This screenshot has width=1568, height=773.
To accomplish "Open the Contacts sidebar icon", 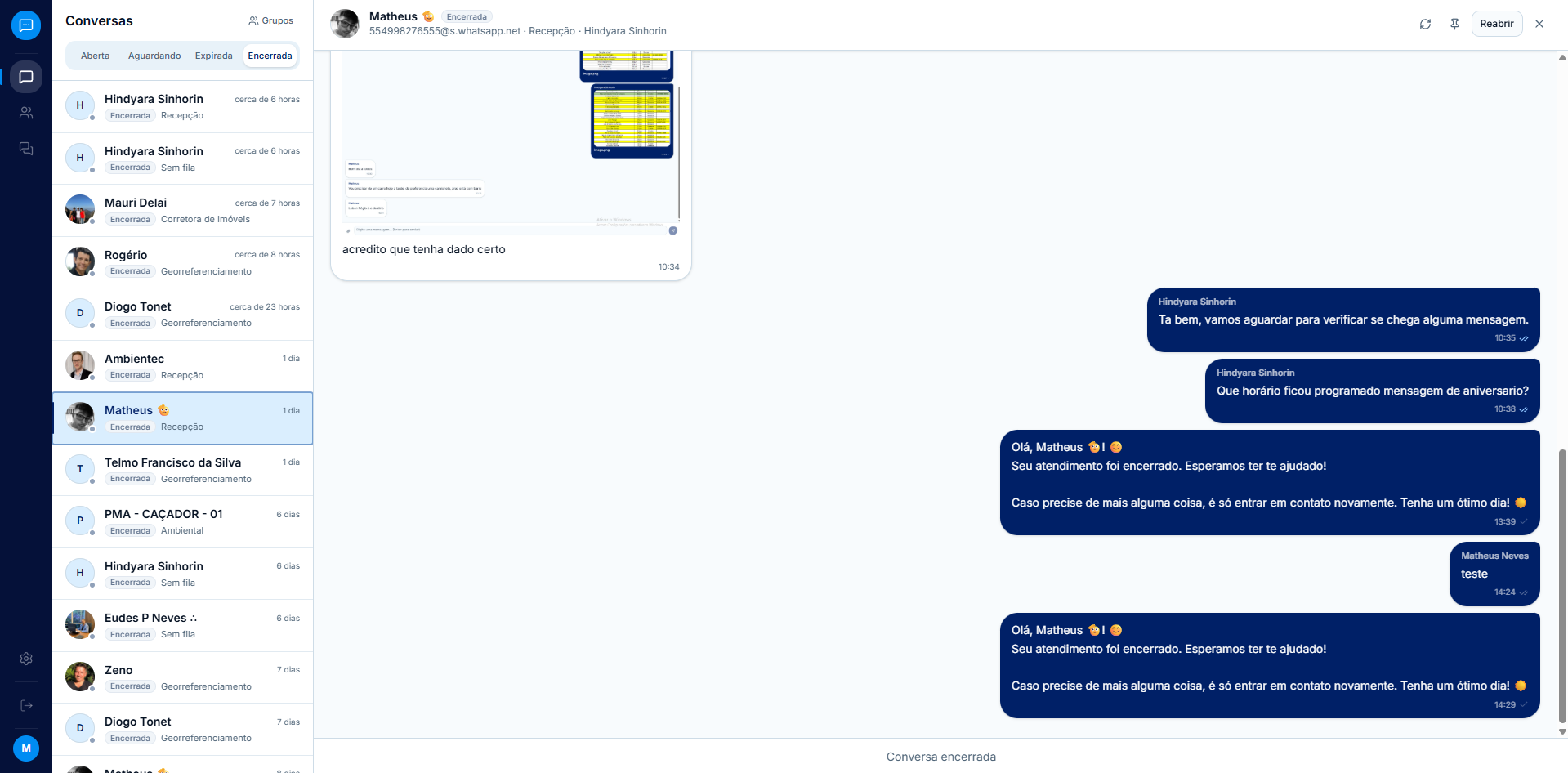I will click(26, 113).
